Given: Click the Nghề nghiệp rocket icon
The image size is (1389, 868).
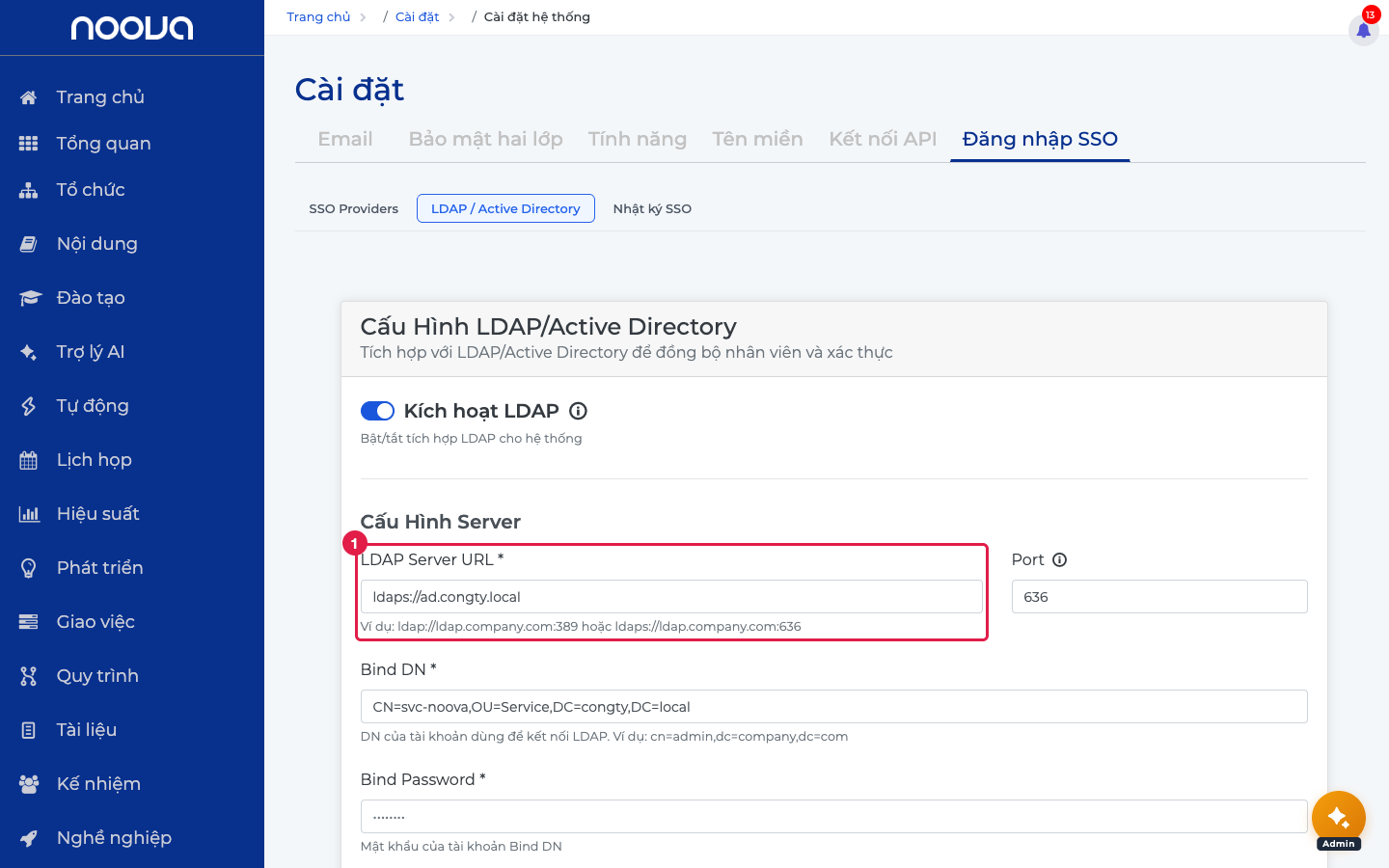Looking at the screenshot, I should (x=29, y=838).
